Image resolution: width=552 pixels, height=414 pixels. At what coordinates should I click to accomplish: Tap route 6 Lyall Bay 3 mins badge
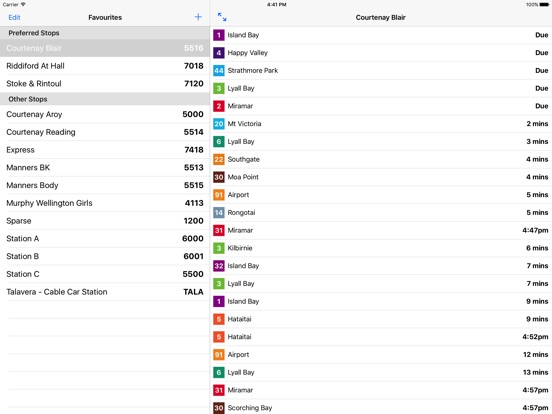(x=219, y=142)
